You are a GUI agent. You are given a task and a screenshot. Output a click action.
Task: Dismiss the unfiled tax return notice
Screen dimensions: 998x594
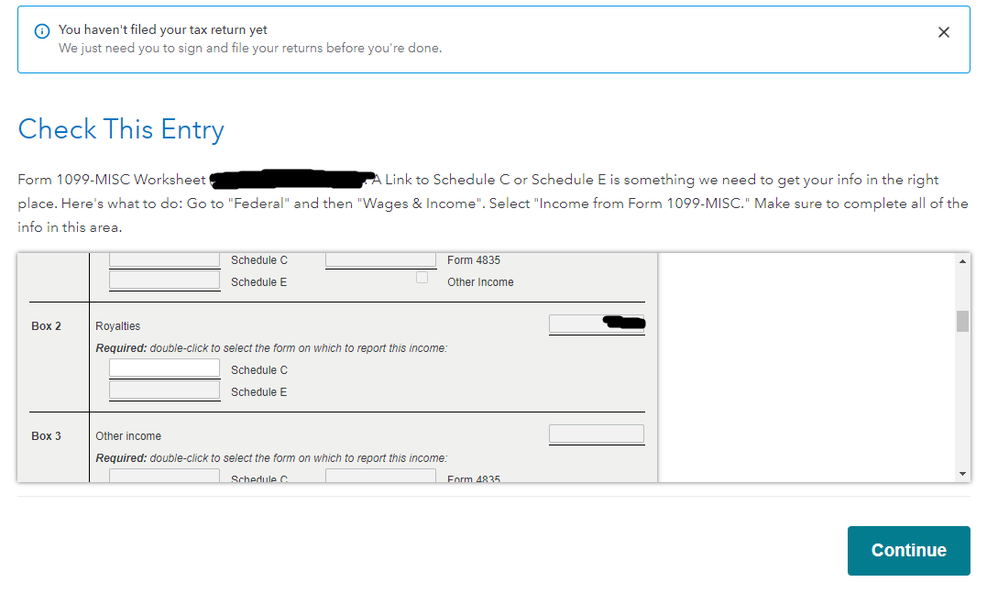point(943,32)
